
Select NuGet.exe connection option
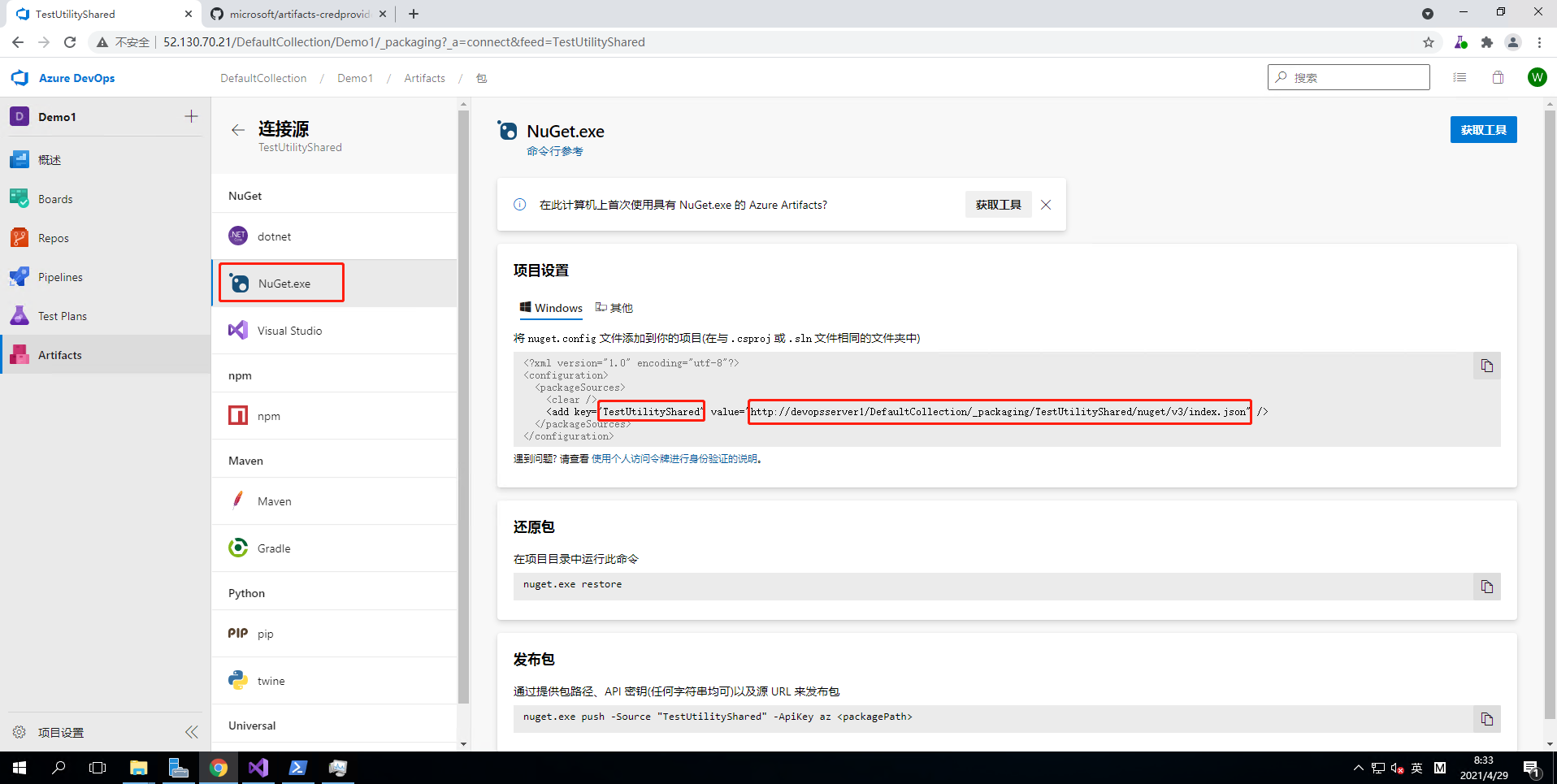pyautogui.click(x=334, y=284)
